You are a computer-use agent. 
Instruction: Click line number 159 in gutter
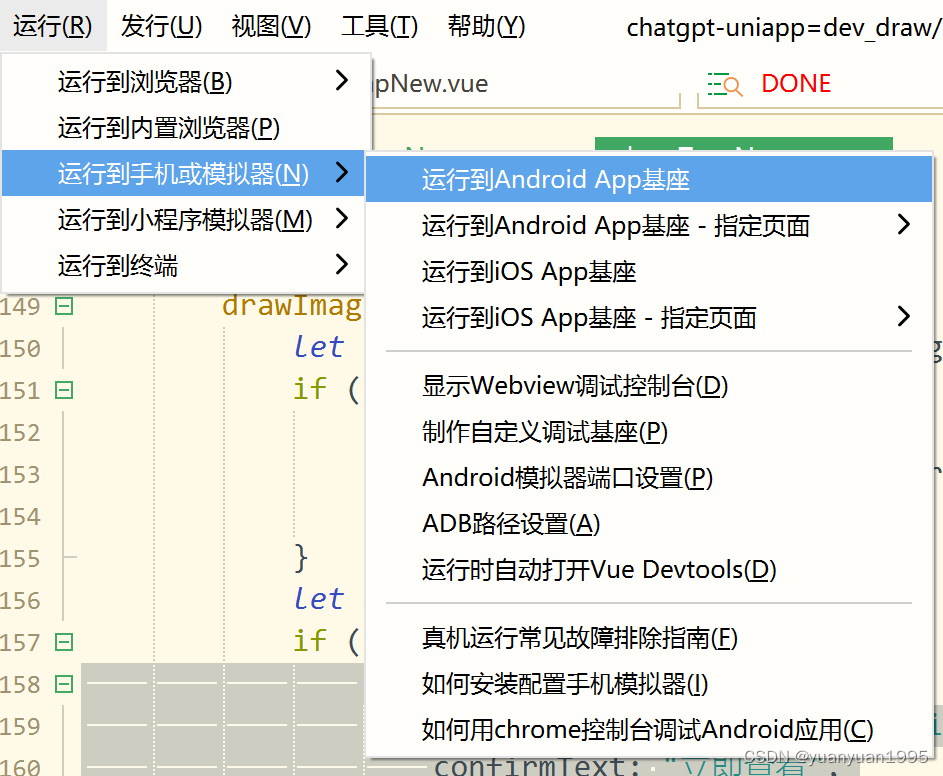click(x=20, y=726)
